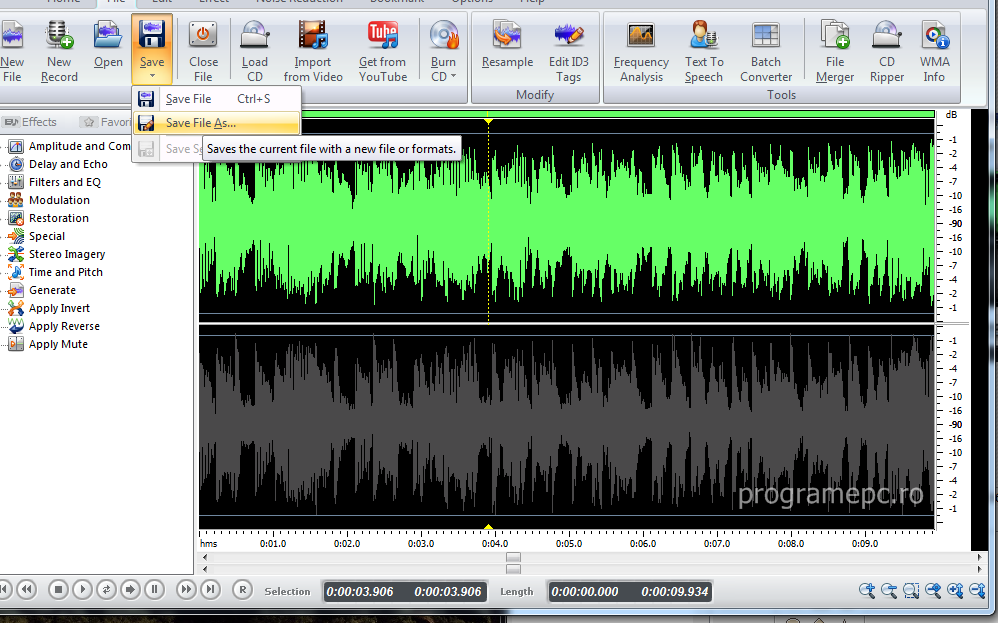Screen dimensions: 998x623
Task: Select Save File menu entry
Action: (x=216, y=99)
